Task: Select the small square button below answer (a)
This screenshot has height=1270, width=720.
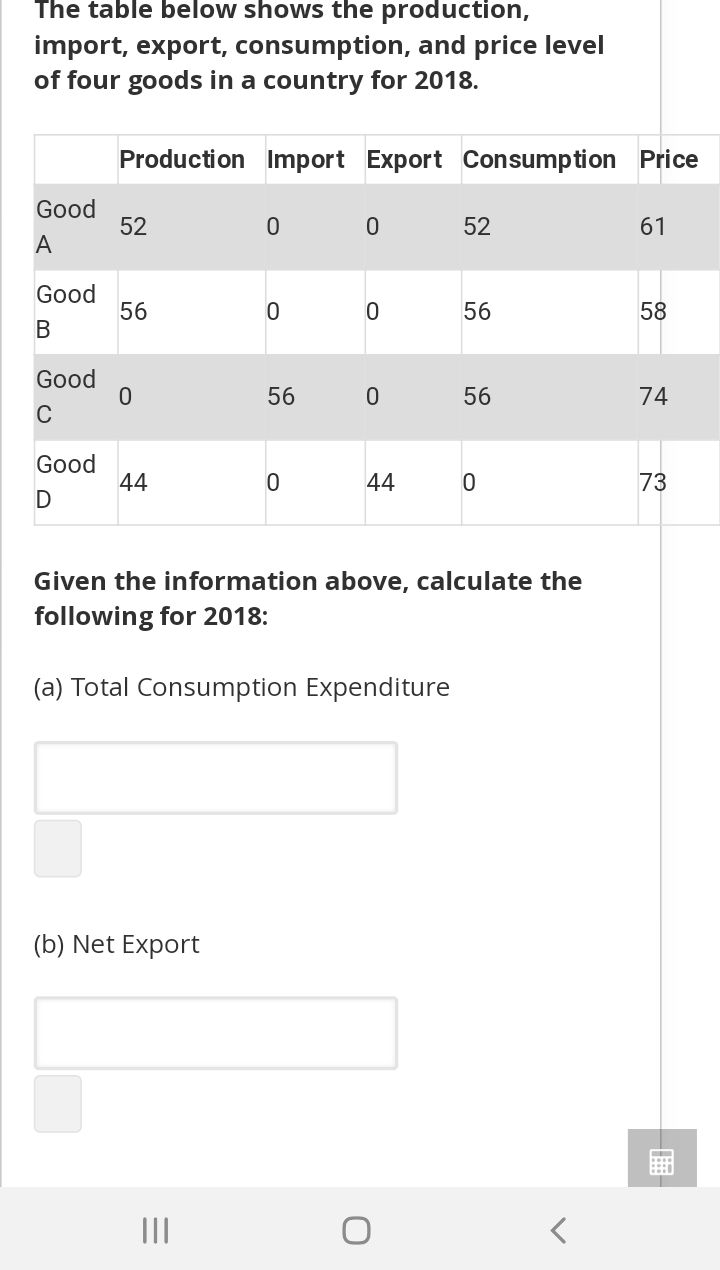Action: [57, 848]
